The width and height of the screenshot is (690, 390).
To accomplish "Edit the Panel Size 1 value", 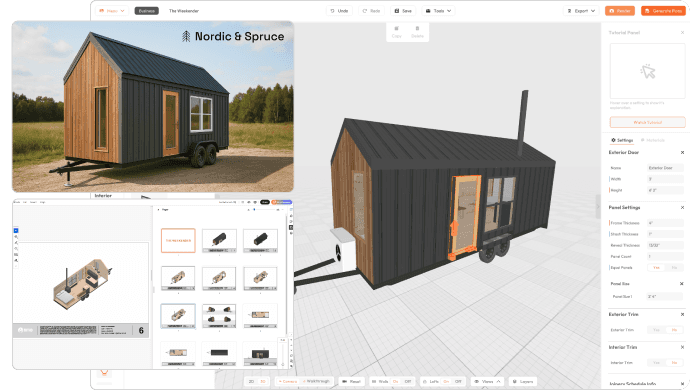I will [x=664, y=296].
